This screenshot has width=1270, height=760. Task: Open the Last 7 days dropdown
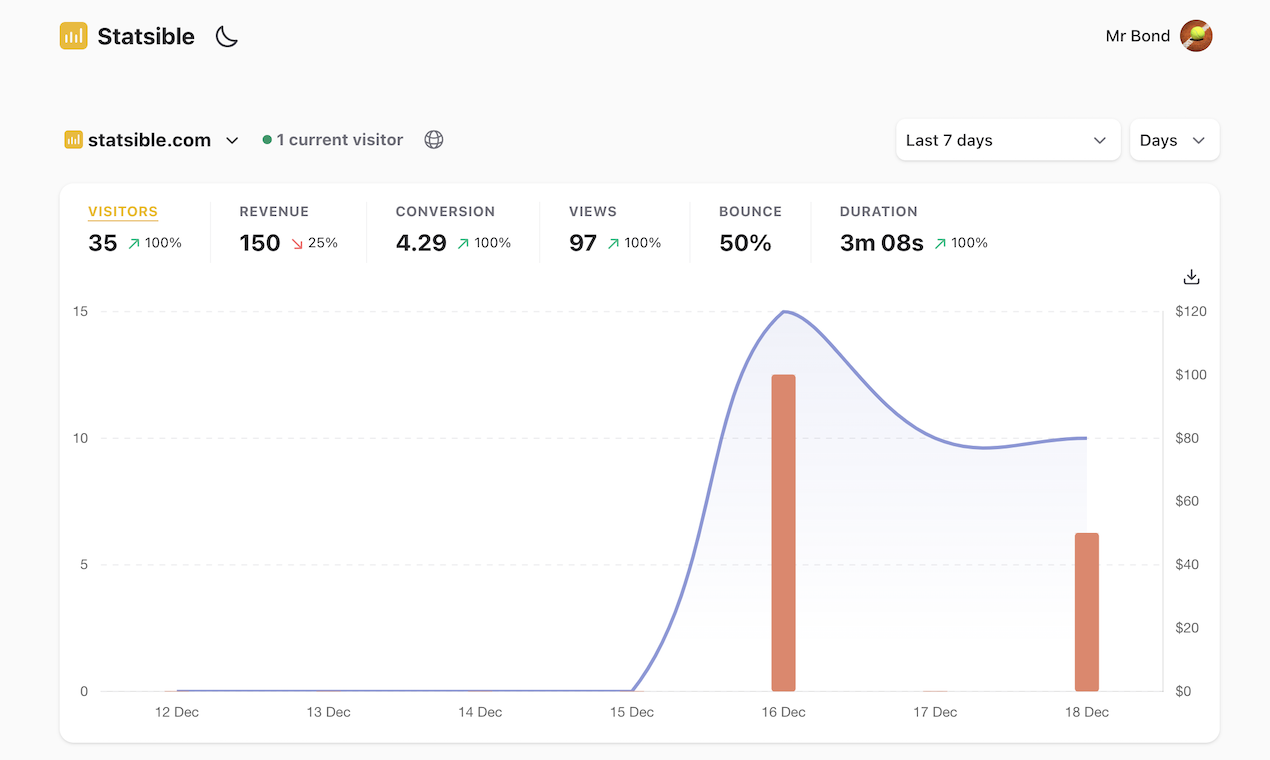(x=1007, y=140)
